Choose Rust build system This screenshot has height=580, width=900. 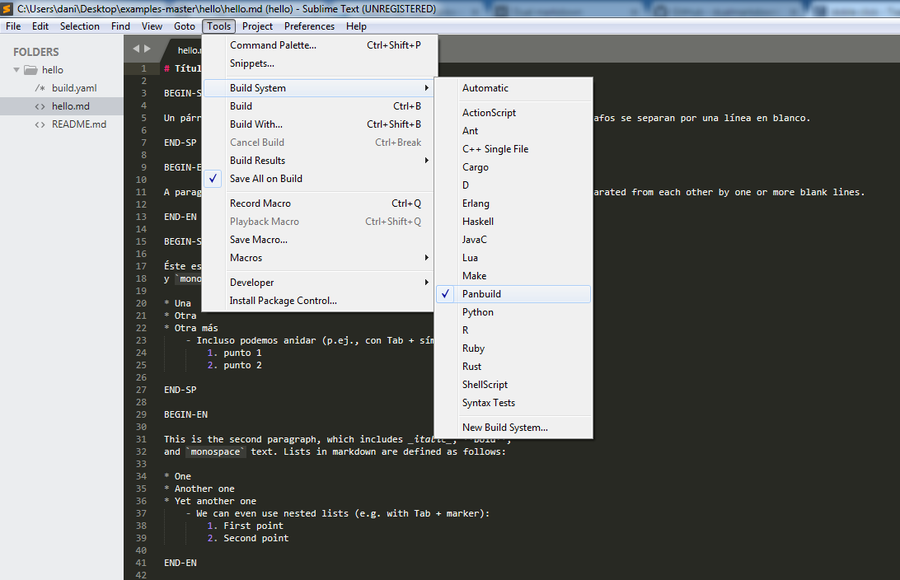tap(513, 366)
